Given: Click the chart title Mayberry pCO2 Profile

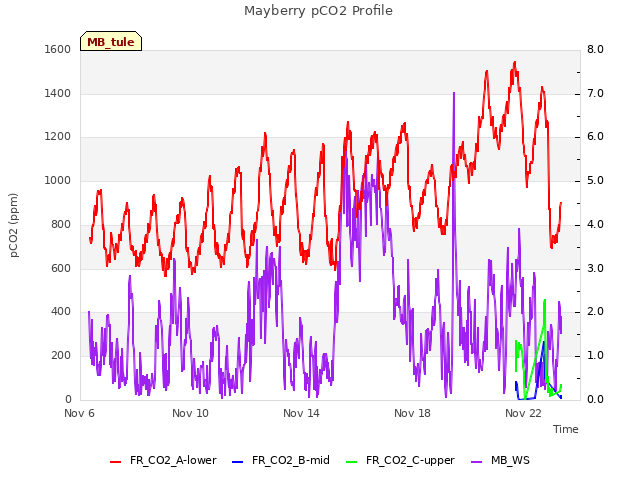Looking at the screenshot, I should (x=318, y=11).
